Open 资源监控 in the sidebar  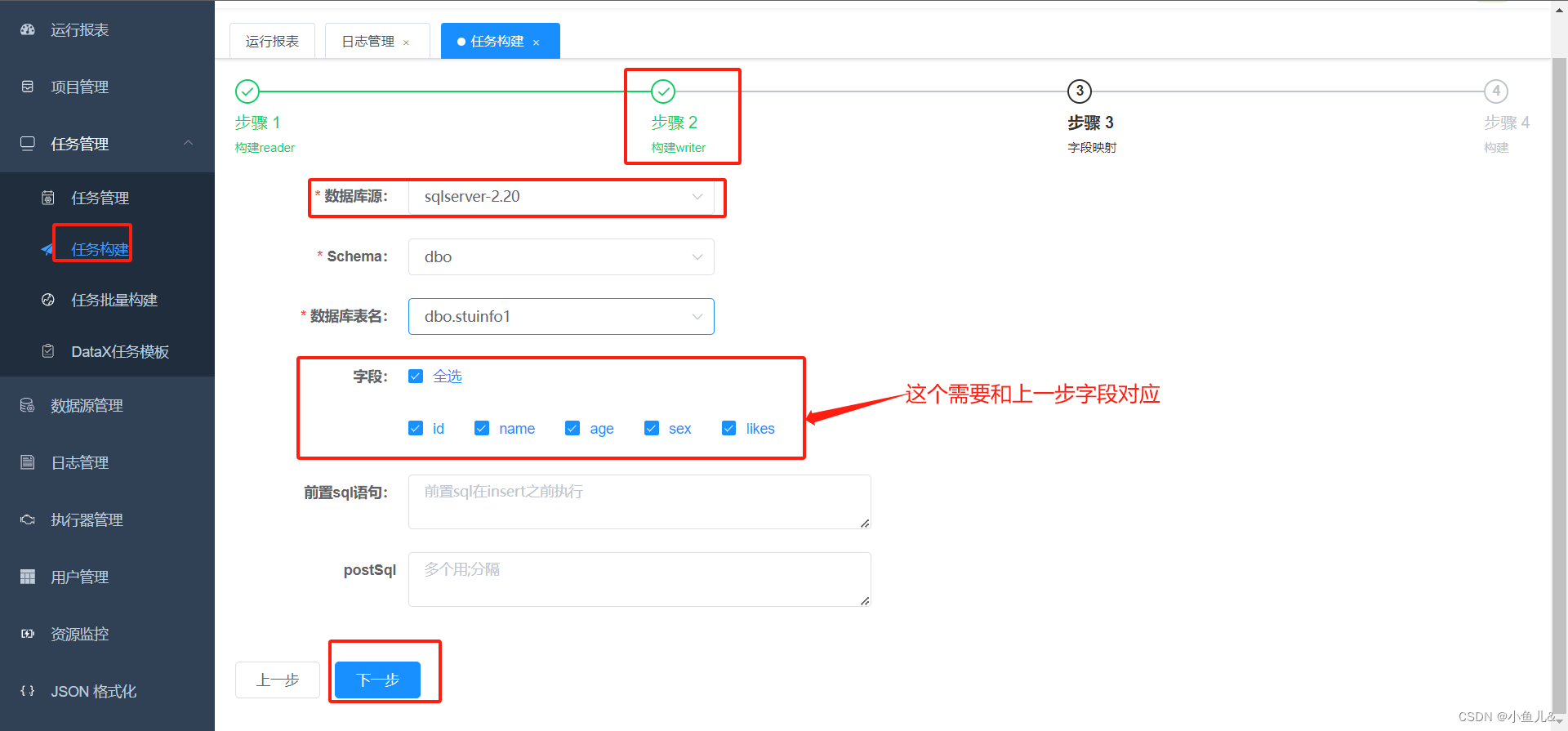tap(107, 634)
